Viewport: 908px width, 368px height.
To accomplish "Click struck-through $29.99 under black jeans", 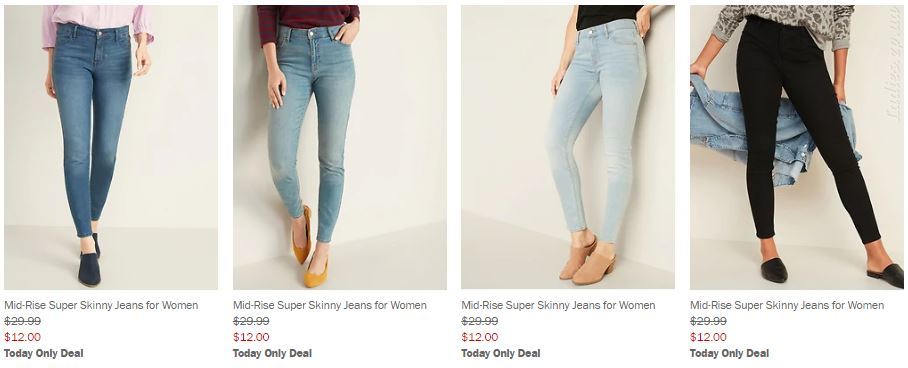I will [708, 321].
